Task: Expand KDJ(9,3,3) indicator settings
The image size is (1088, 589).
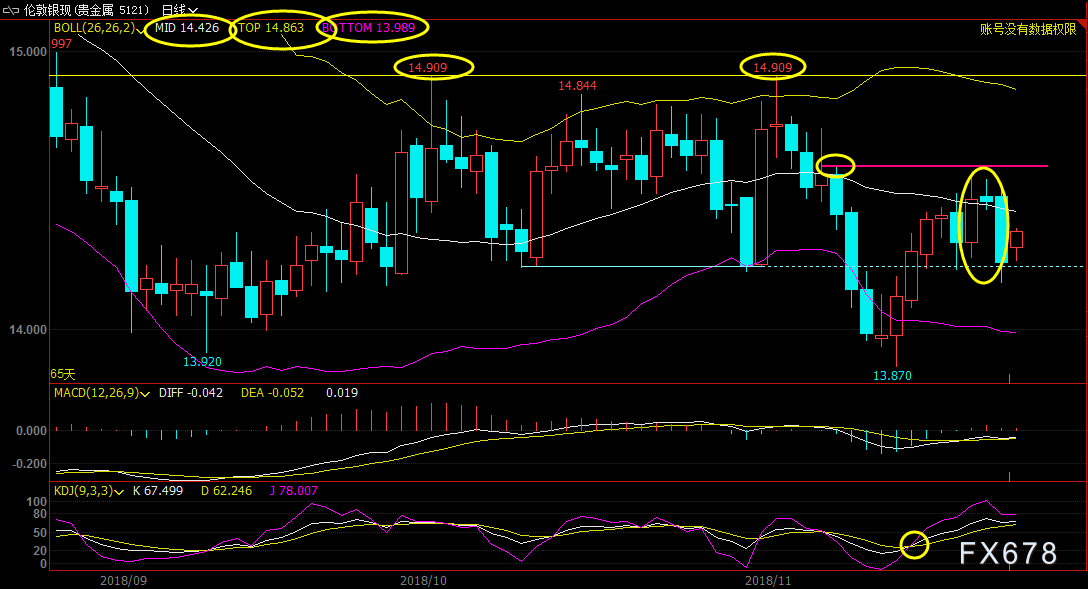Action: 119,492
